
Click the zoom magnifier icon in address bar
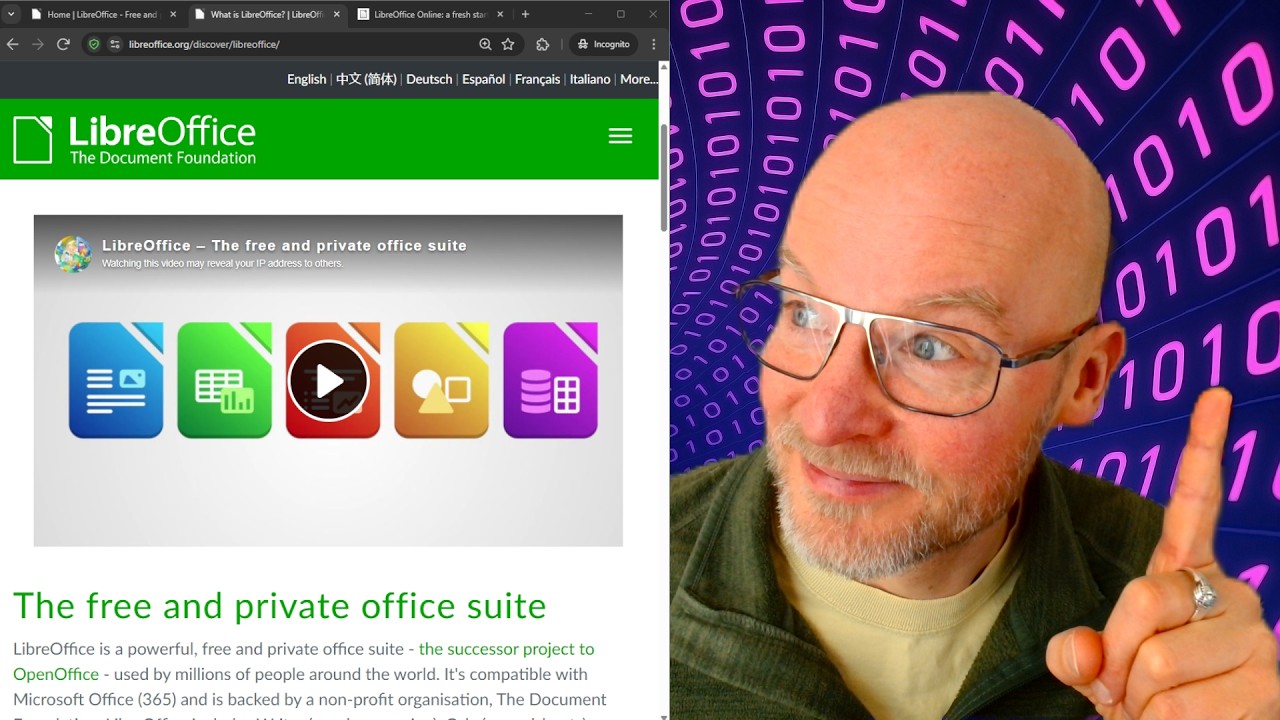click(485, 44)
